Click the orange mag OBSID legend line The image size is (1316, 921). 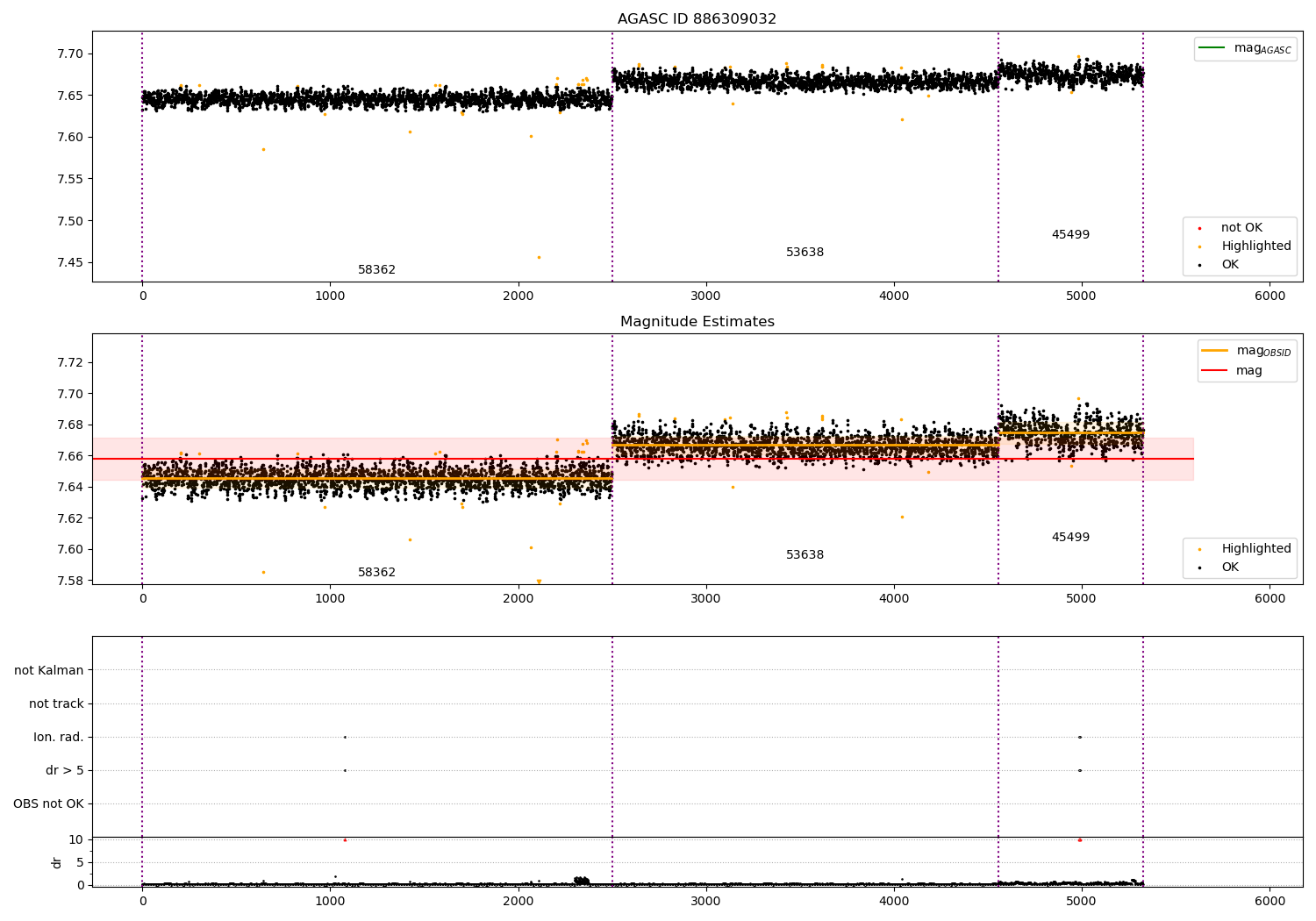(1215, 351)
